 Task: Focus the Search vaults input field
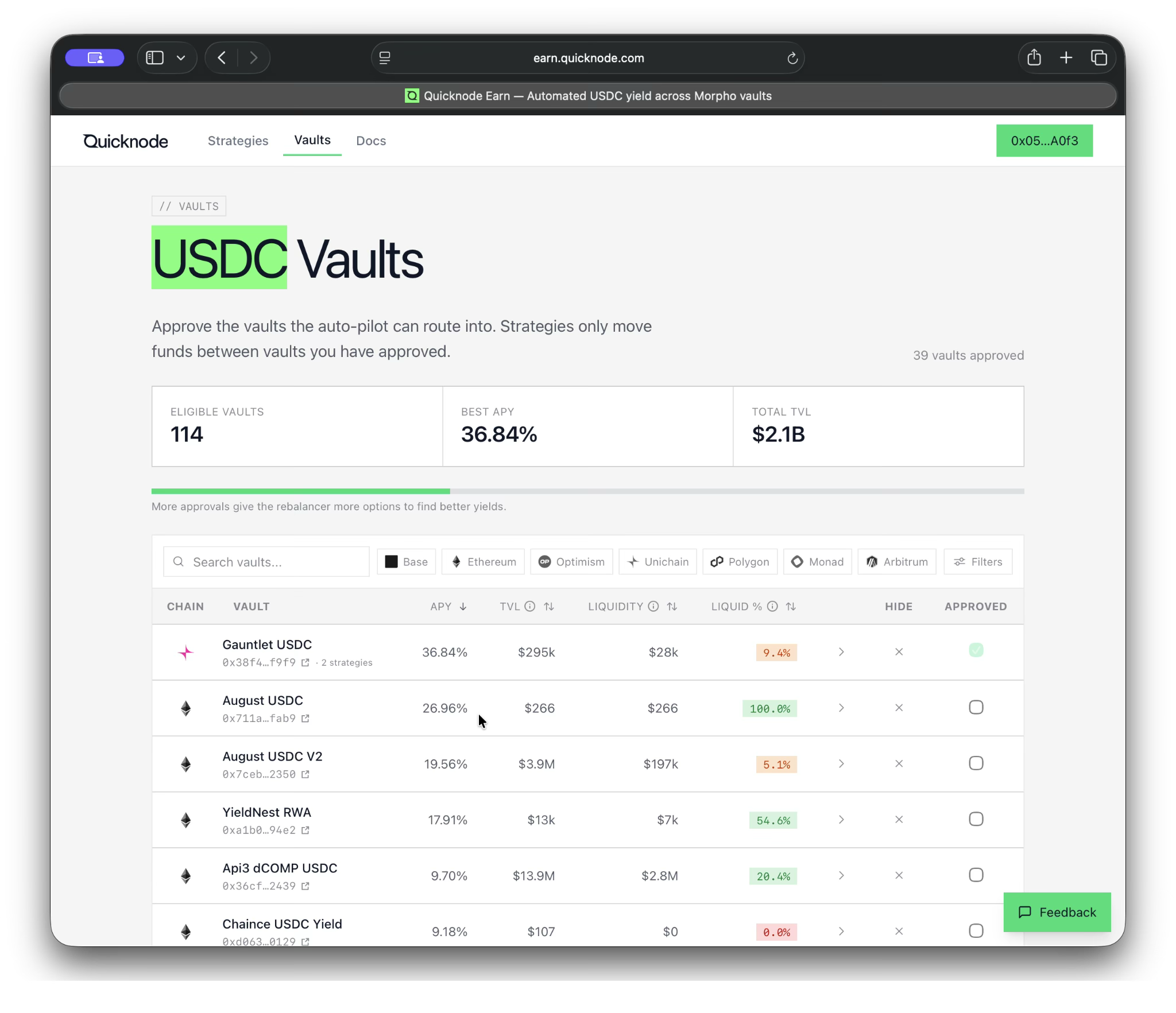point(266,562)
